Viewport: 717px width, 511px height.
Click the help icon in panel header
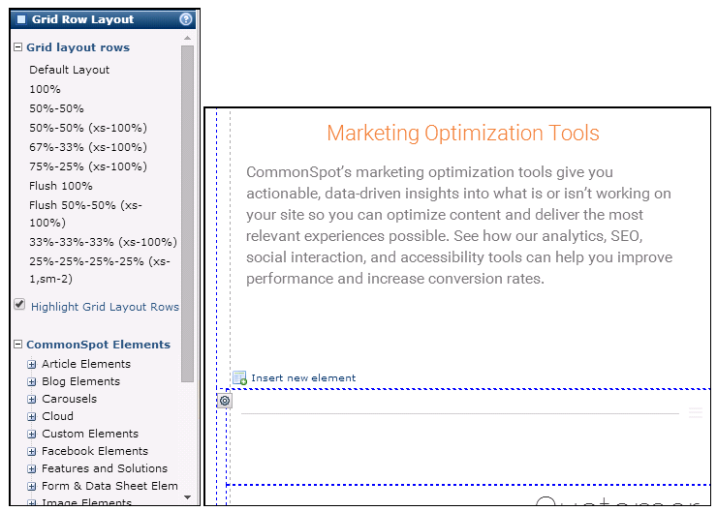186,19
